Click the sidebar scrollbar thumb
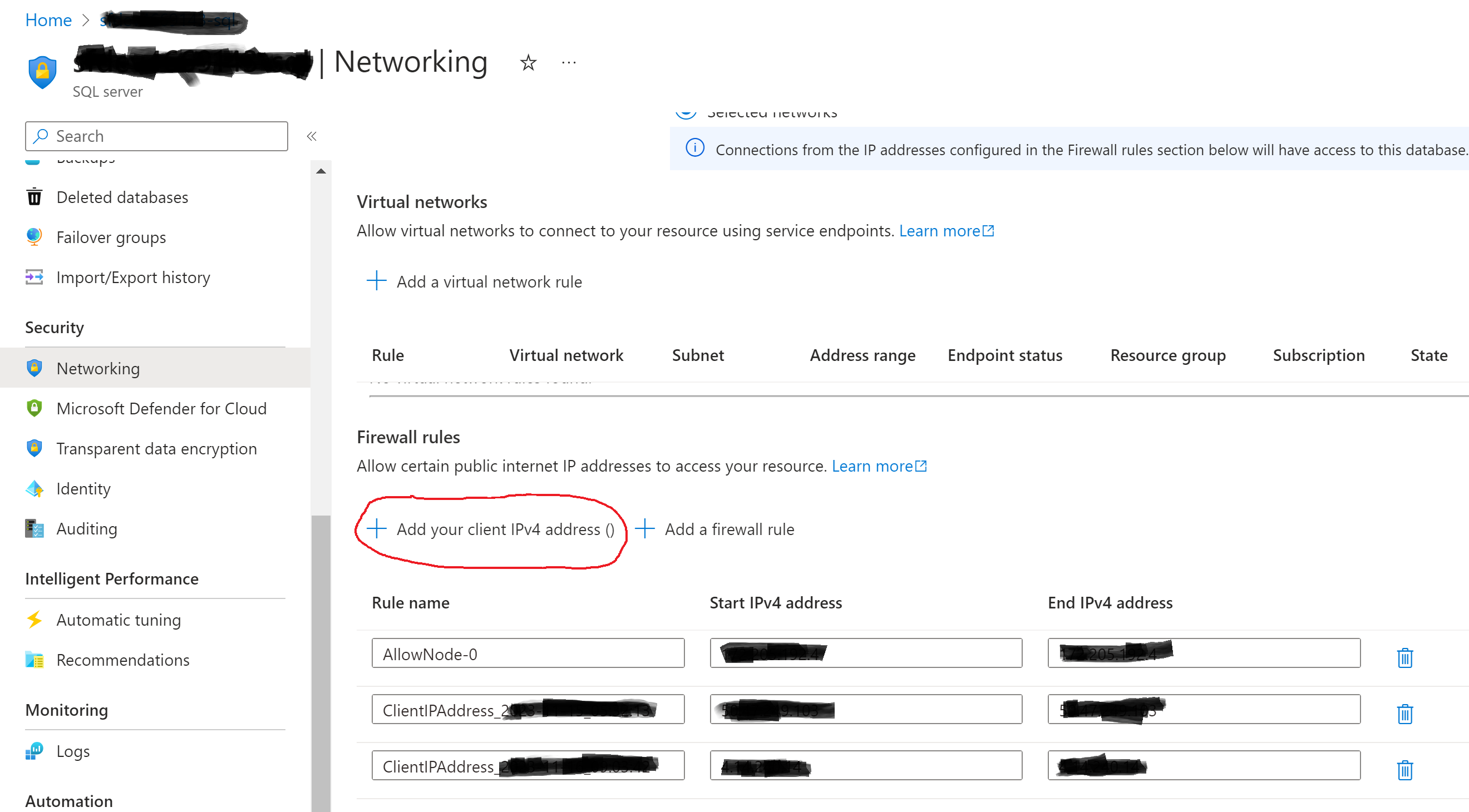1469x812 pixels. click(x=321, y=664)
